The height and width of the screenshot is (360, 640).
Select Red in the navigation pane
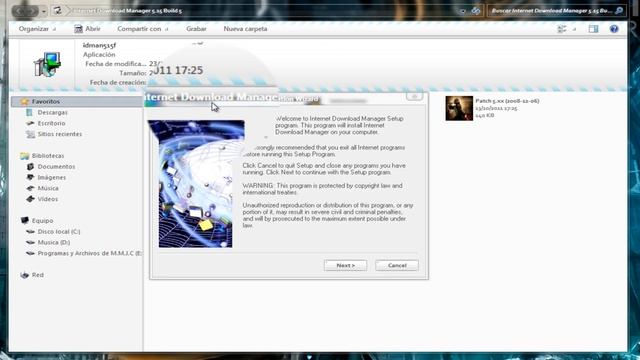(38, 275)
